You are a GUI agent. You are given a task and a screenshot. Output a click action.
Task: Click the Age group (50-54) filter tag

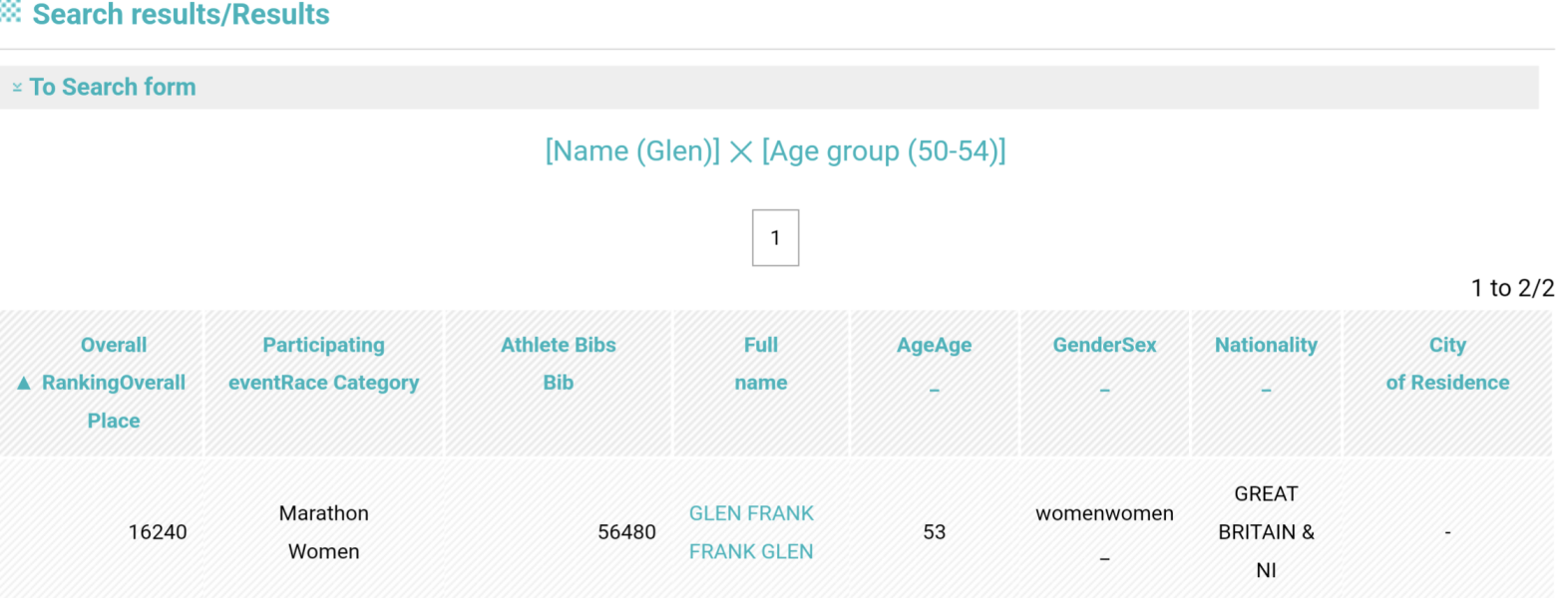(884, 151)
